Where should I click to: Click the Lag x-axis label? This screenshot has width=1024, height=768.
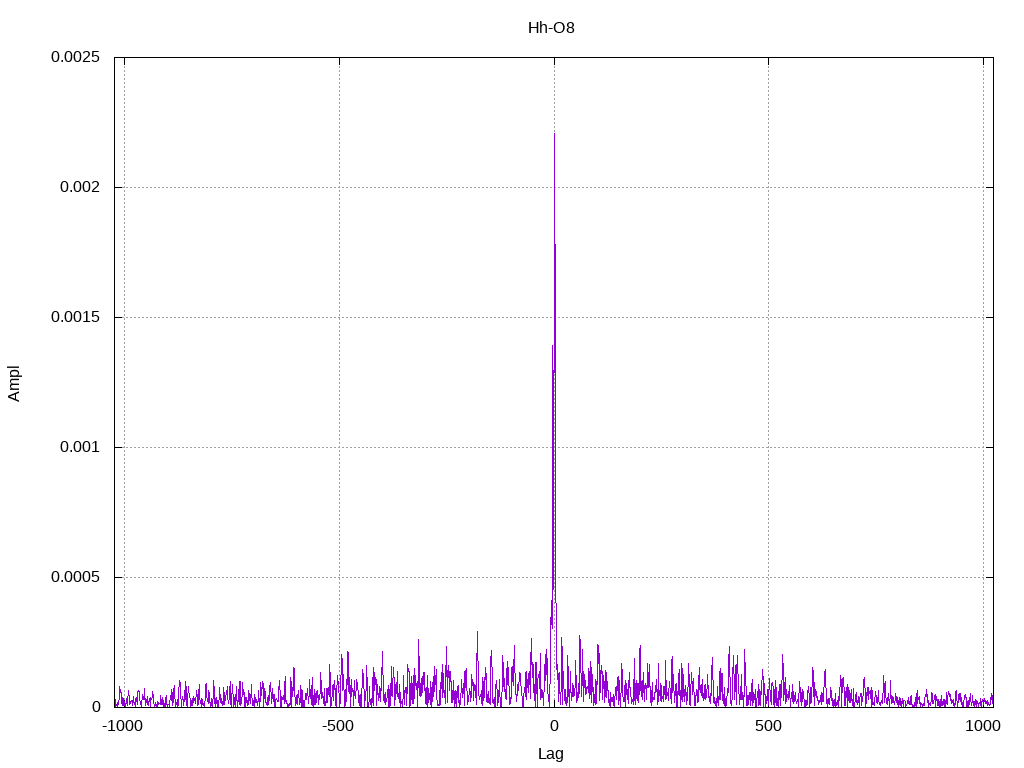coord(551,754)
